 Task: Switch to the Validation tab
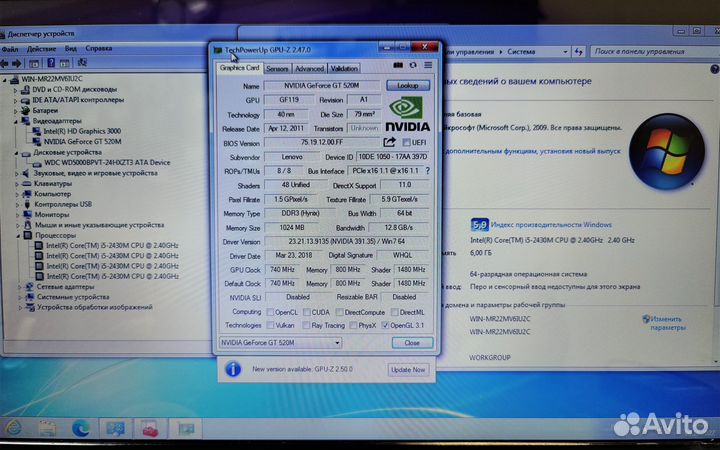[344, 69]
